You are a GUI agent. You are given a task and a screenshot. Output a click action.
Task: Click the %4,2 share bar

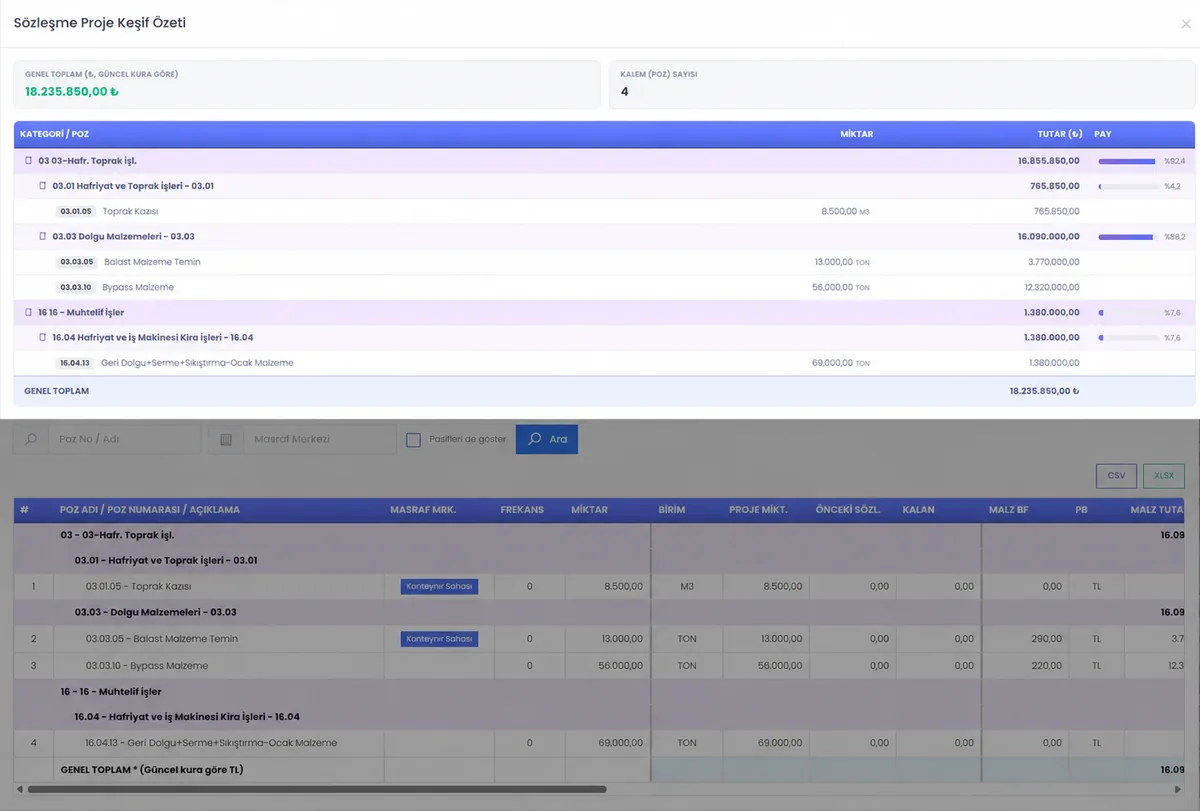(x=1128, y=186)
